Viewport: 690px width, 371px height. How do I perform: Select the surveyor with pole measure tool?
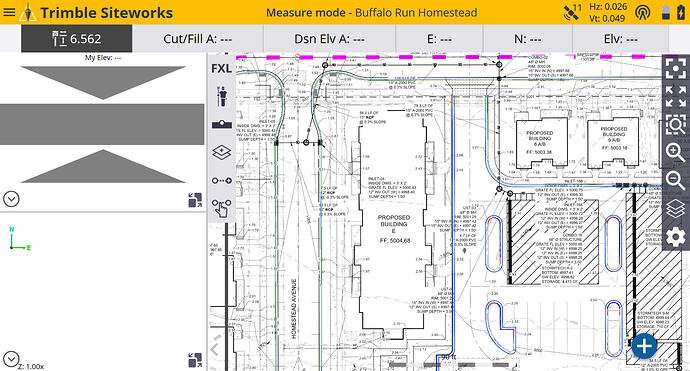click(222, 96)
